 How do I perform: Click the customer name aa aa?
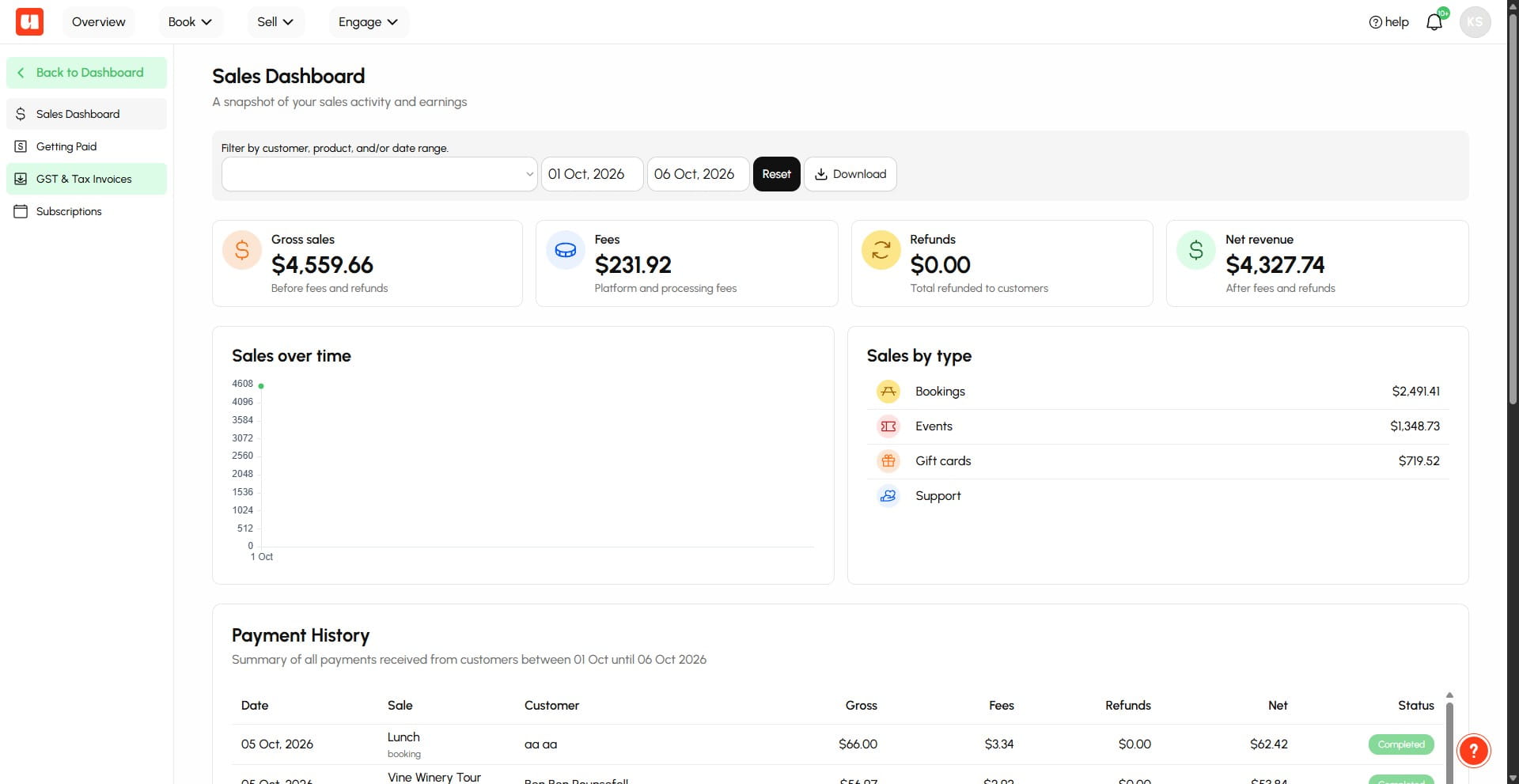[540, 744]
